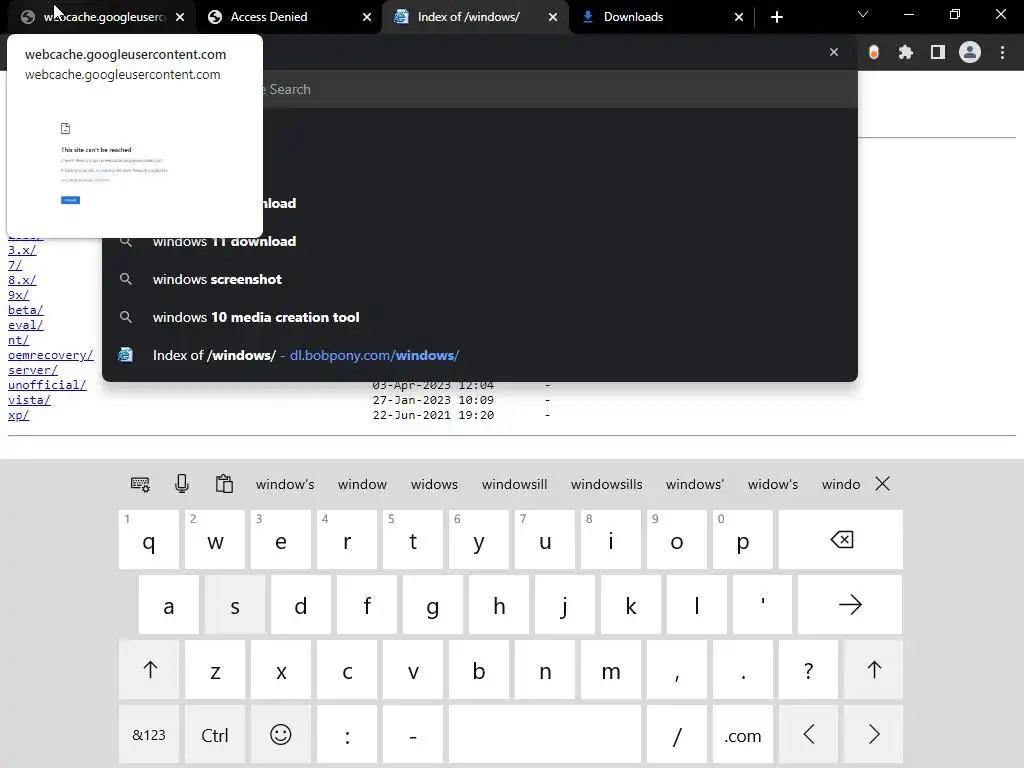Choose suggestion windows 10 media creation tool
This screenshot has height=768, width=1024.
coord(479,317)
